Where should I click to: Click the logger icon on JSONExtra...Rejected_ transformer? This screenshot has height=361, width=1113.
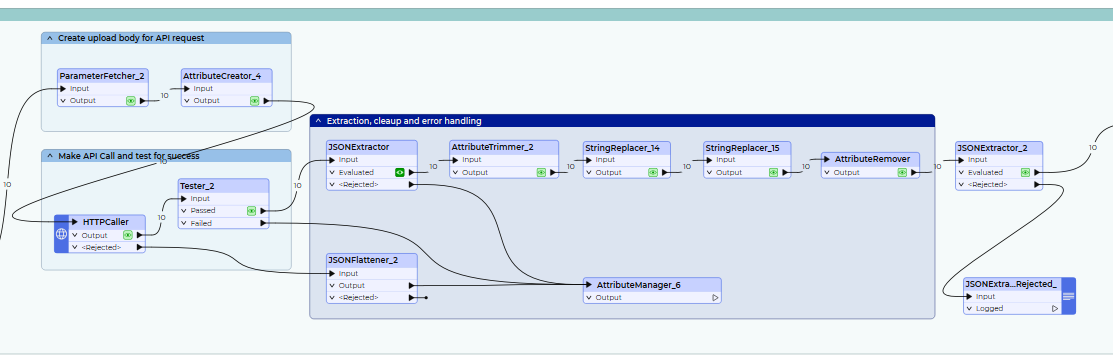click(x=1068, y=296)
